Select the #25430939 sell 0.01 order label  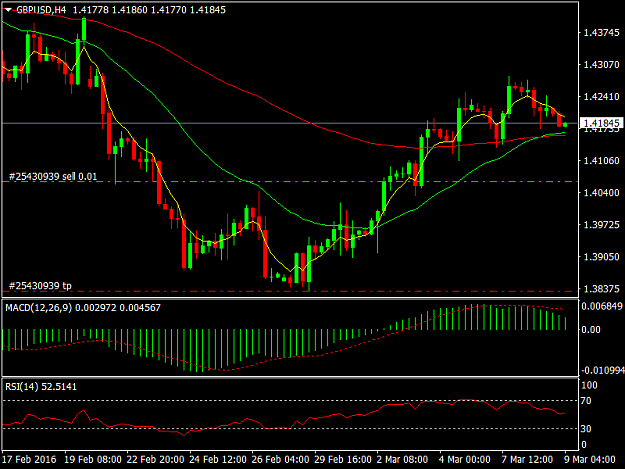[53, 177]
